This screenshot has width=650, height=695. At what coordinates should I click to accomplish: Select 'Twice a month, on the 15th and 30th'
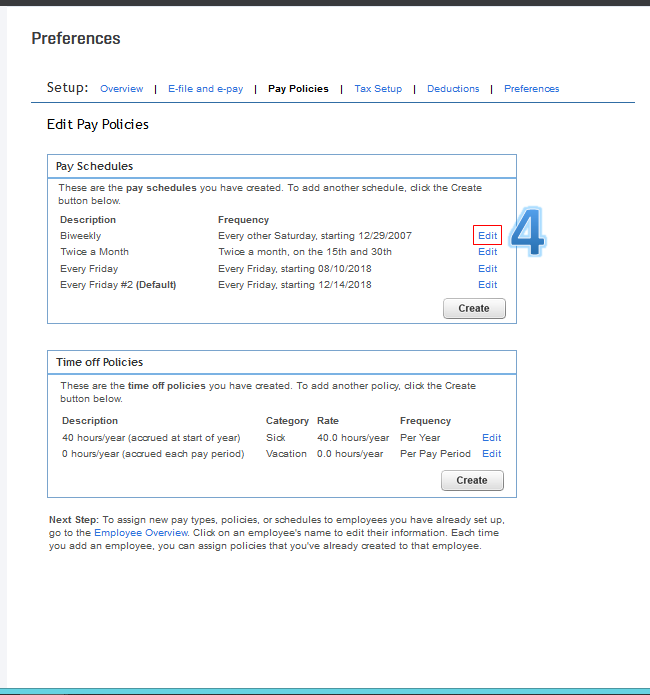[x=305, y=252]
